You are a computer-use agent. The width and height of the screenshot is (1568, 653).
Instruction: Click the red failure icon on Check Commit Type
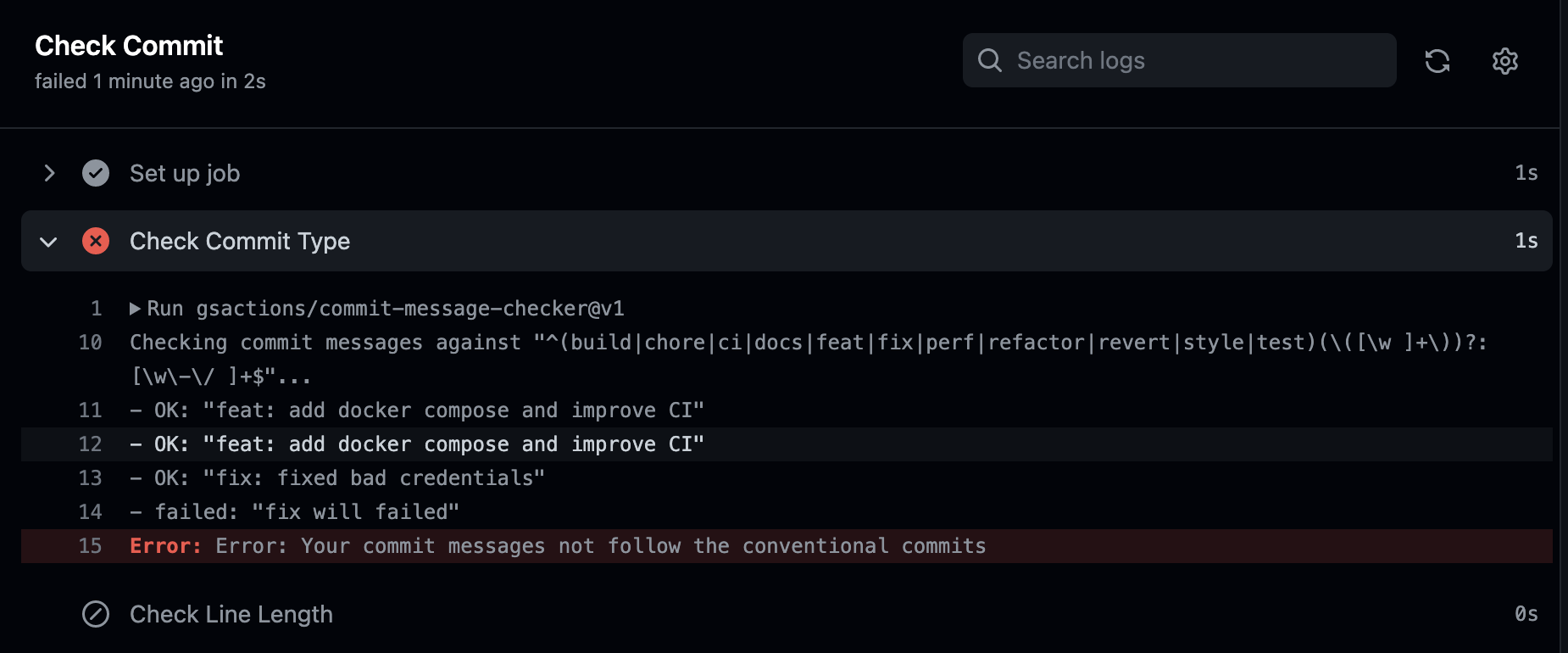[96, 241]
